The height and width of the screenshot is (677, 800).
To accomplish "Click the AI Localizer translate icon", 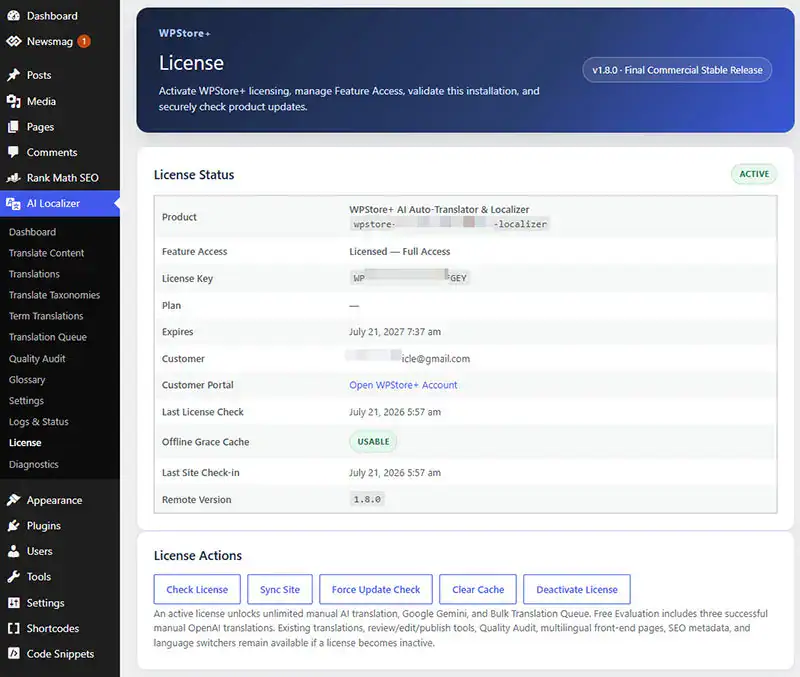I will pyautogui.click(x=13, y=203).
